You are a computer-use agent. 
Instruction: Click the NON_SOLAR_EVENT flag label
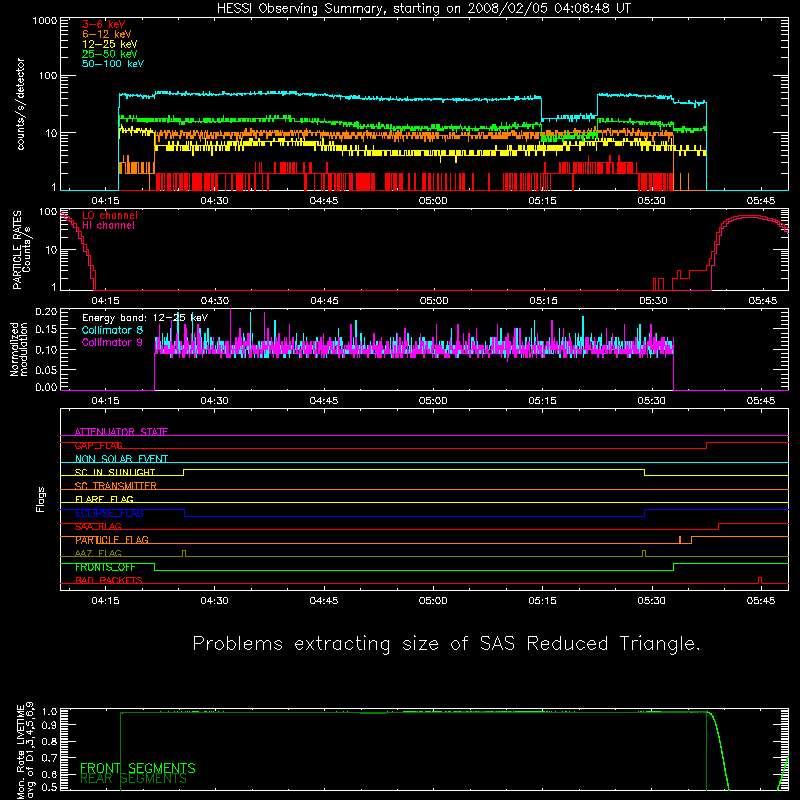pyautogui.click(x=121, y=459)
